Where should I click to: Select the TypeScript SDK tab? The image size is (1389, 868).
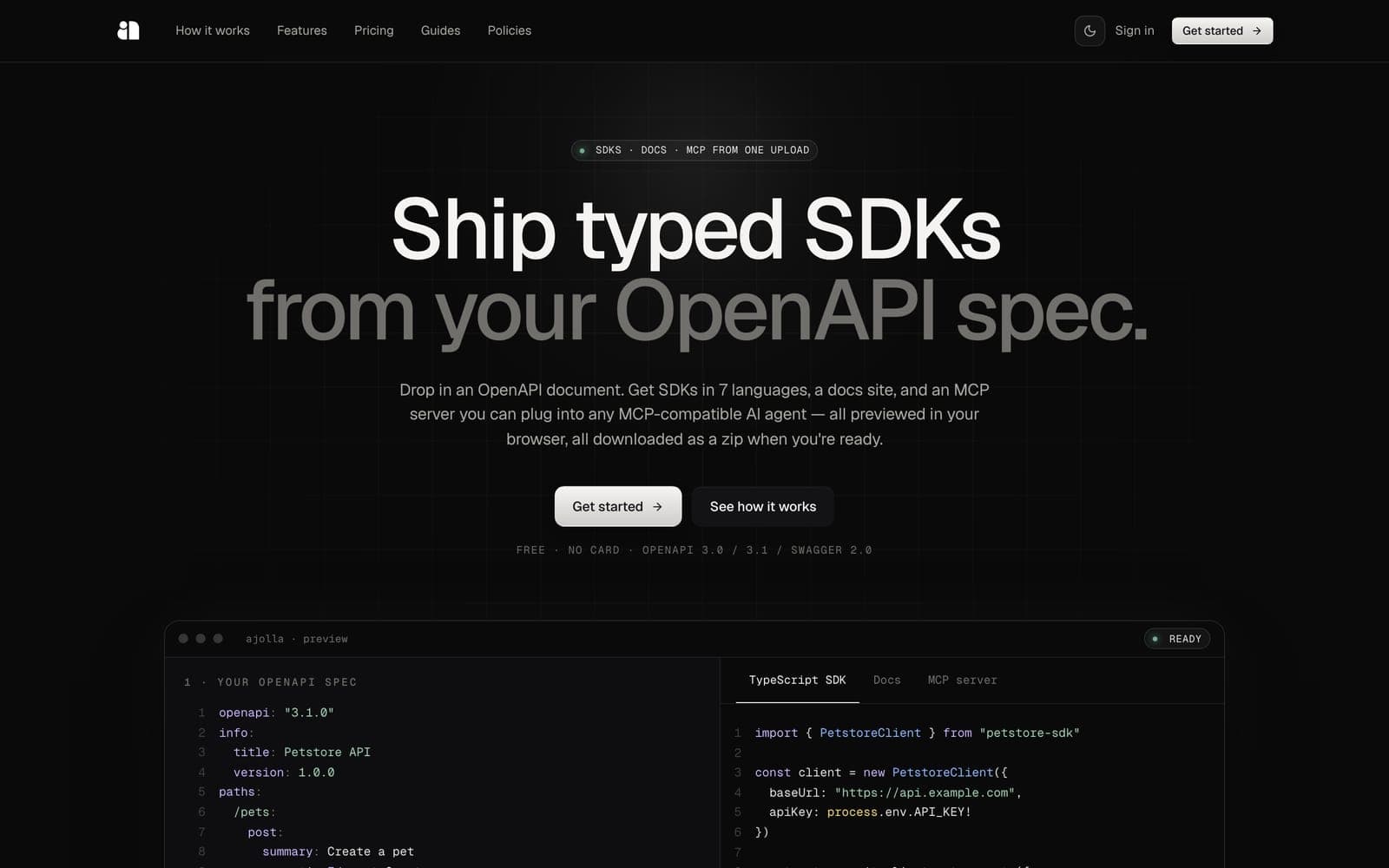(797, 680)
